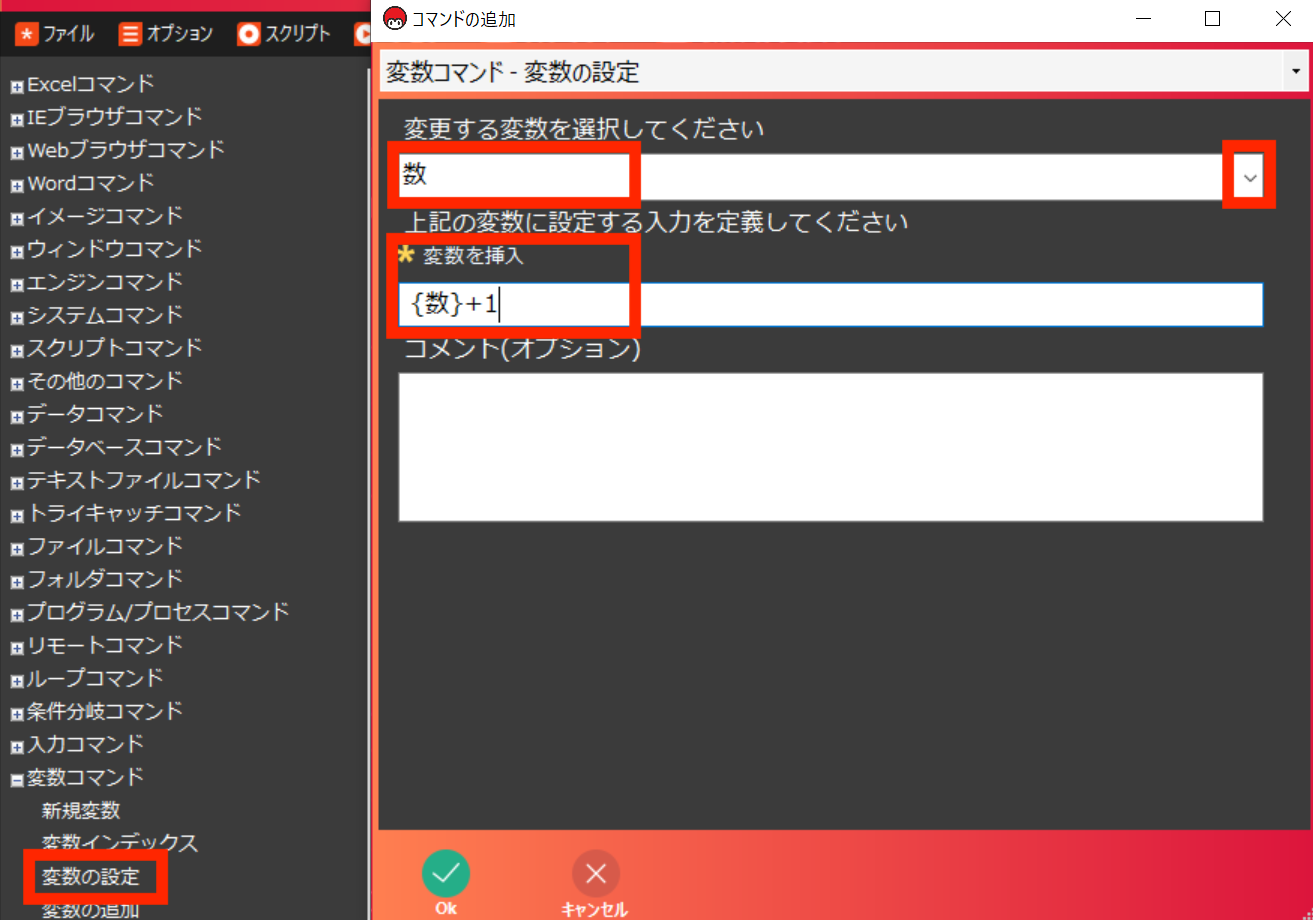Image resolution: width=1313 pixels, height=920 pixels.
Task: Select ファイルコマンド in the tree
Action: coord(105,546)
